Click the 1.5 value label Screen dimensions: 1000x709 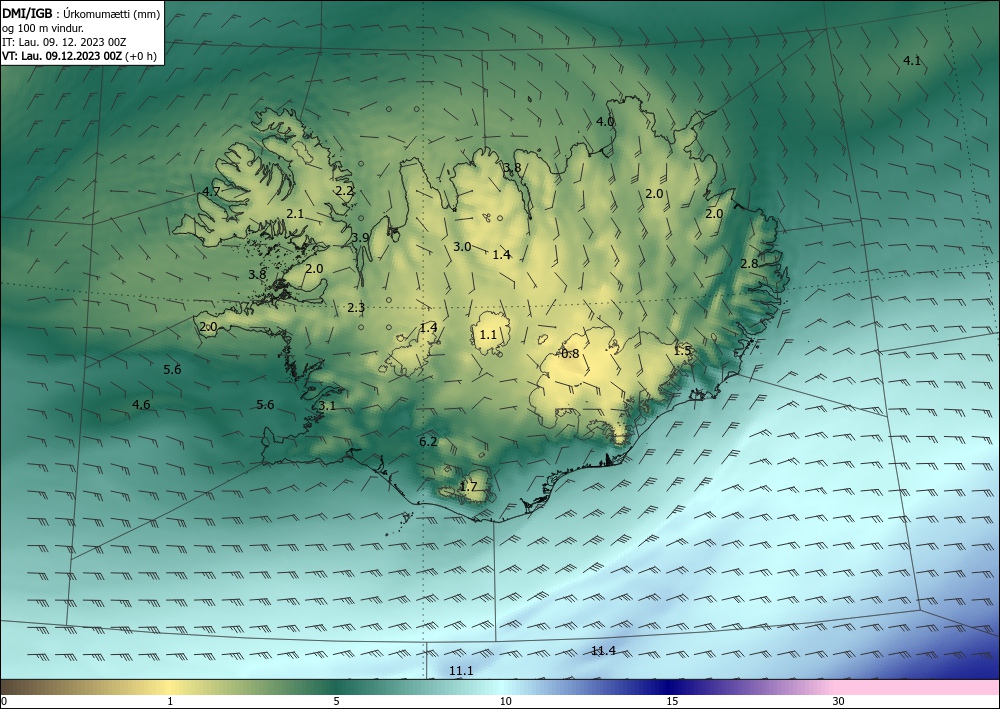[682, 350]
